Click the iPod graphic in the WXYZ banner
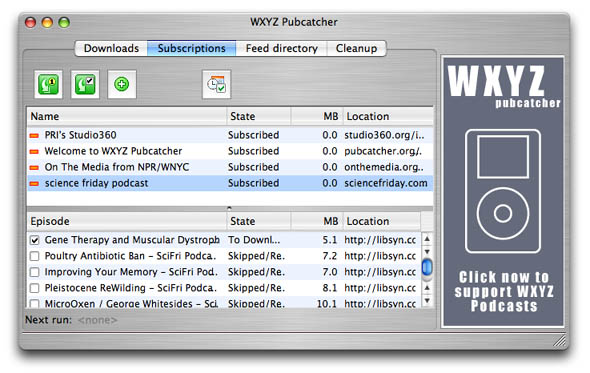The width and height of the screenshot is (590, 373). [x=503, y=191]
